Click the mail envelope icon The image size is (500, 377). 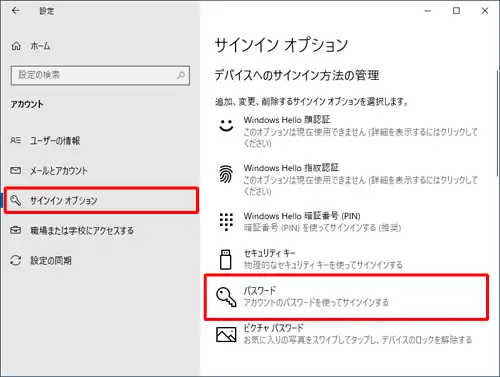pyautogui.click(x=15, y=171)
